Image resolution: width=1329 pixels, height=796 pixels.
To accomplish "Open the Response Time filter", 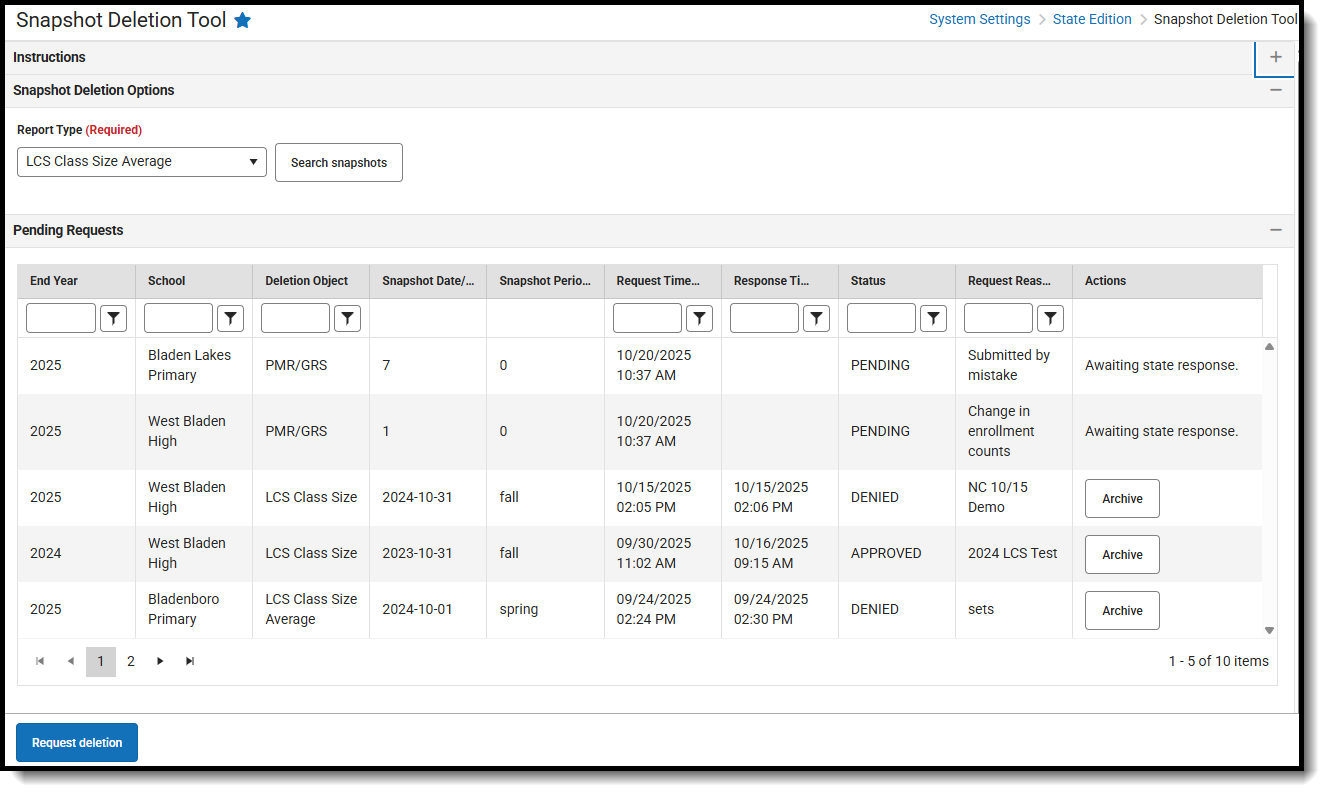I will click(816, 317).
